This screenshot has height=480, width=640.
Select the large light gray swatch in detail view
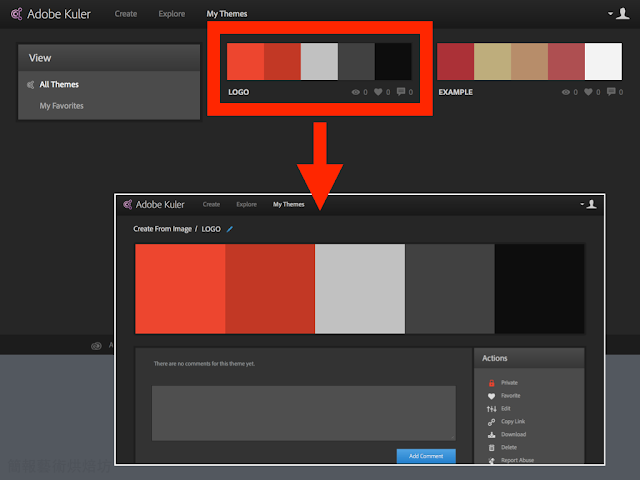point(360,289)
